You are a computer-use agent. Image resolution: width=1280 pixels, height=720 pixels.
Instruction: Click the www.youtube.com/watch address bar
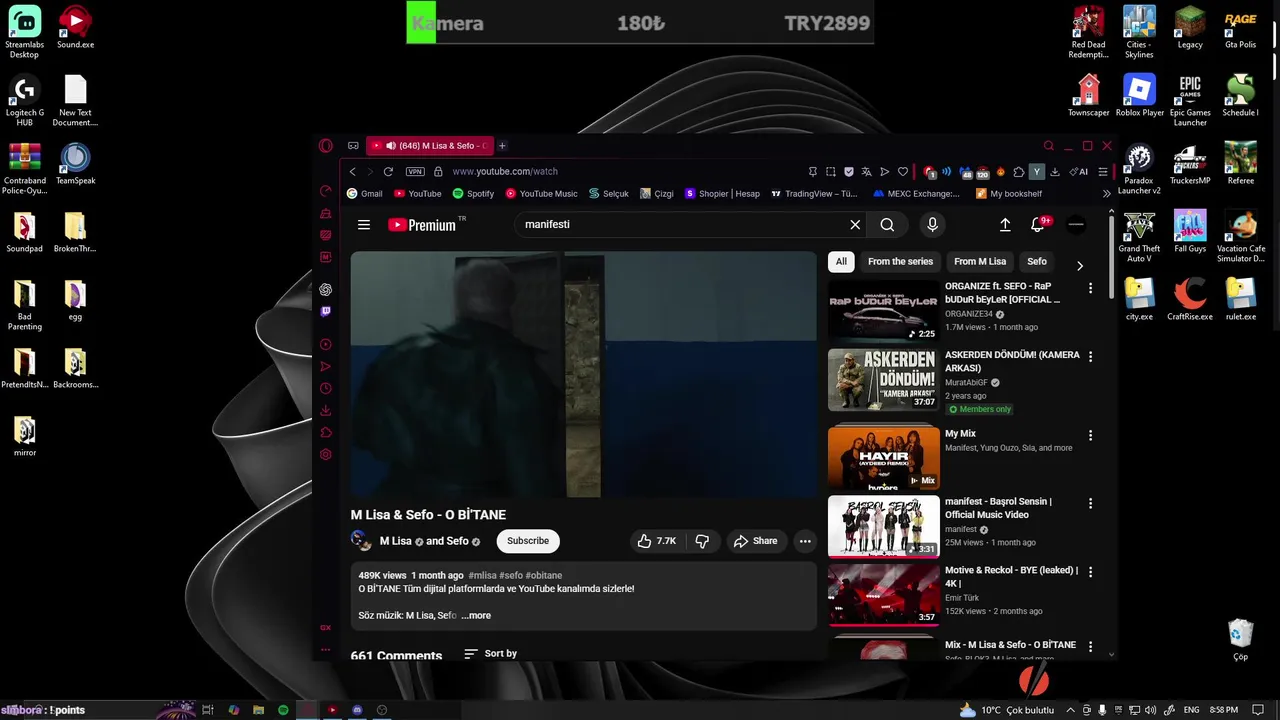[505, 172]
